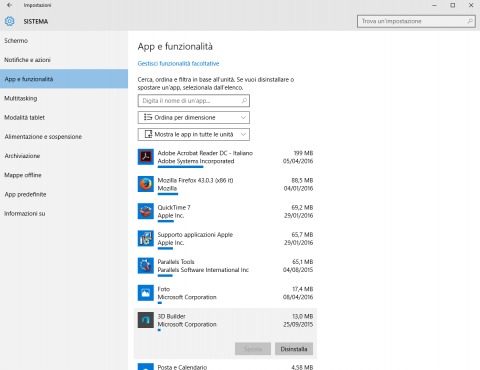Click the Adobe Acrobat Reader DC icon
Viewport: 480px width, 370px height.
tap(146, 157)
